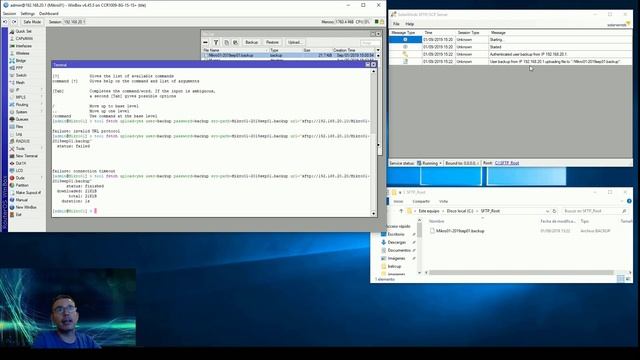Open the WinBox Settings menu

click(x=28, y=13)
